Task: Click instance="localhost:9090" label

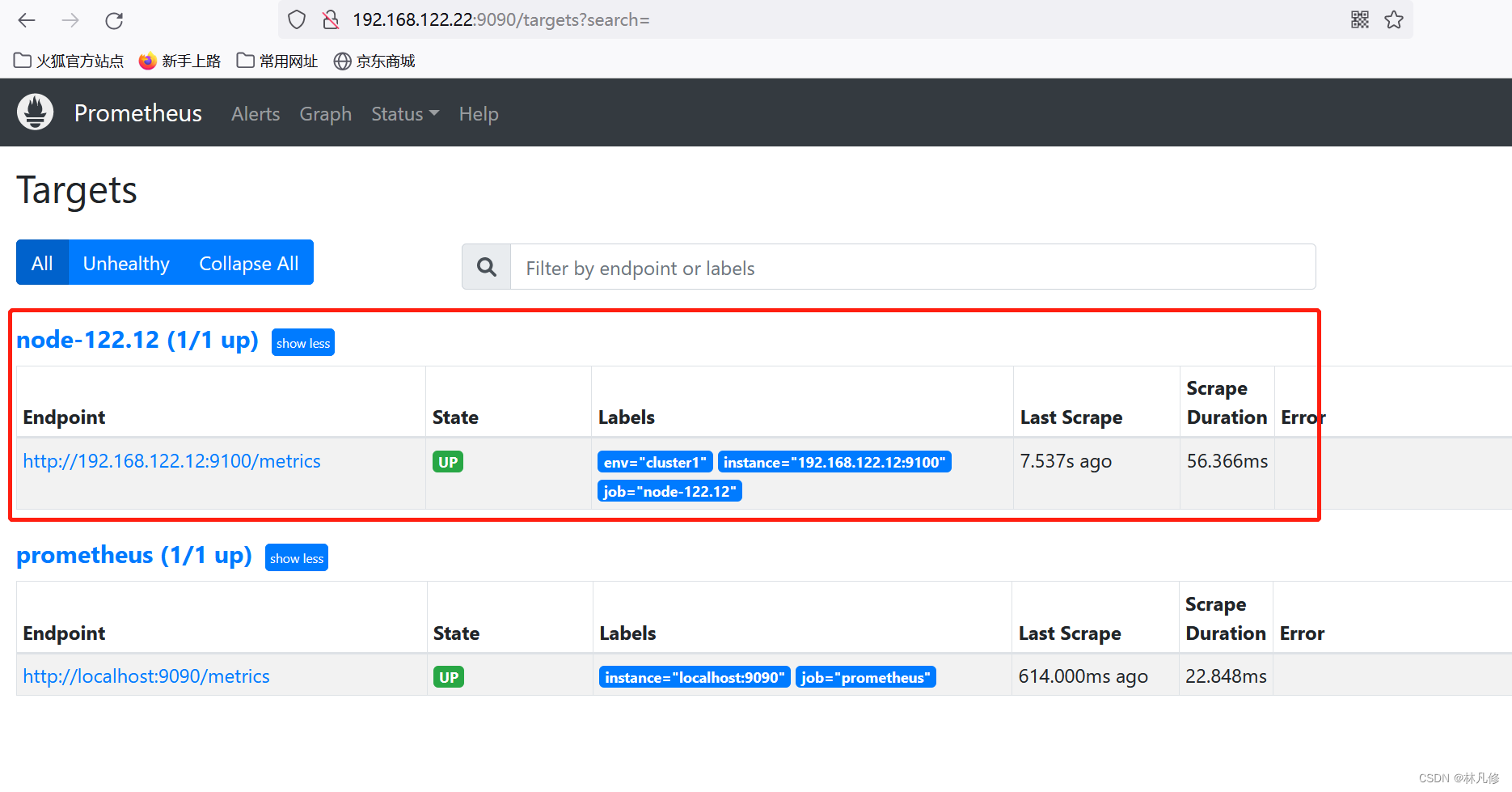Action: (x=695, y=677)
